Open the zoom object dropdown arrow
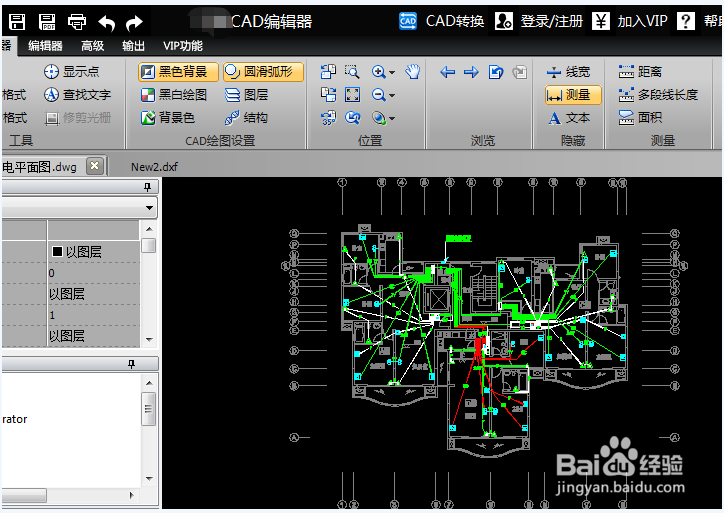The height and width of the screenshot is (513, 724). (392, 119)
